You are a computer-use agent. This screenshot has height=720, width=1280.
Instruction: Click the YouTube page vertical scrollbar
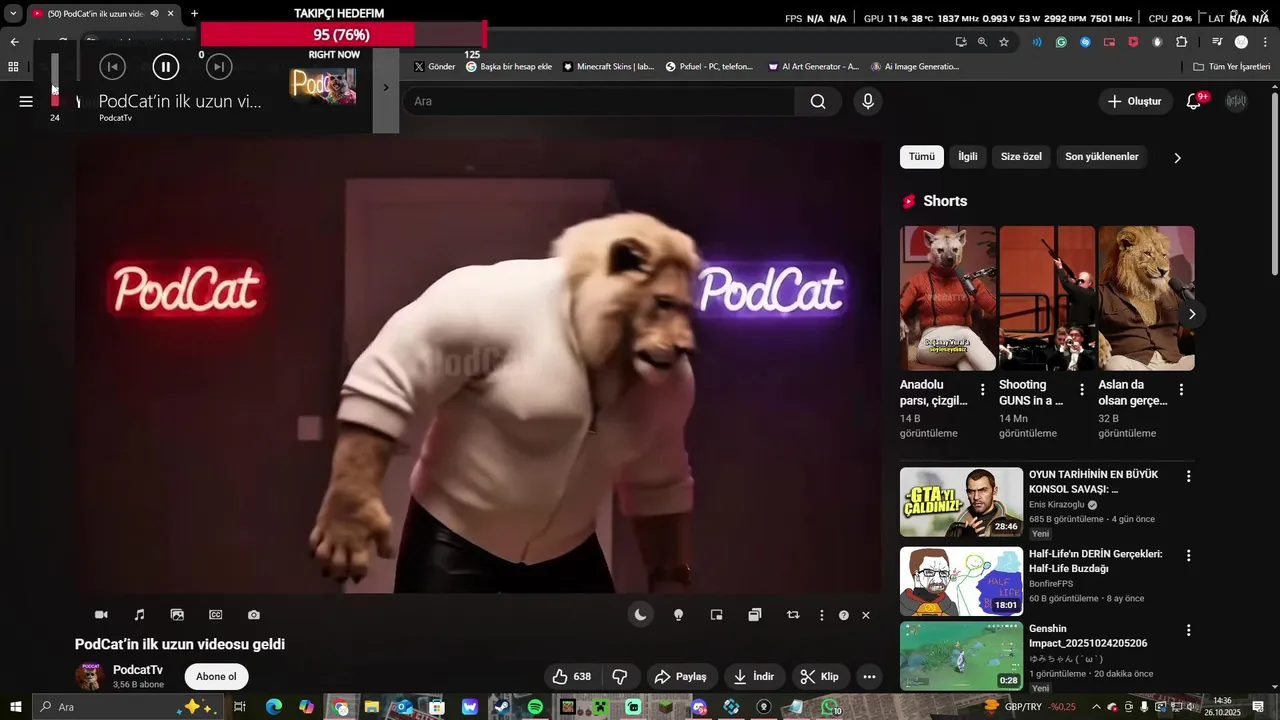[x=1273, y=185]
